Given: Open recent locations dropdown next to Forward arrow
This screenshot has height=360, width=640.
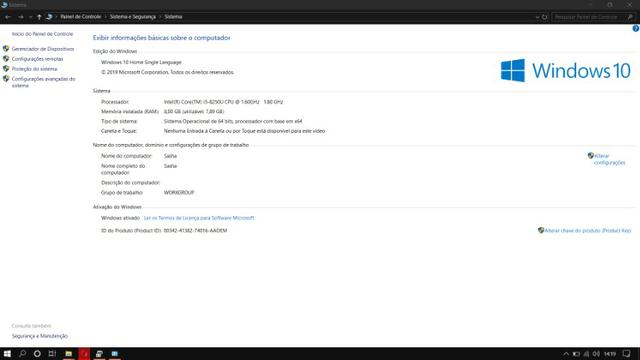Looking at the screenshot, I should click(x=30, y=17).
